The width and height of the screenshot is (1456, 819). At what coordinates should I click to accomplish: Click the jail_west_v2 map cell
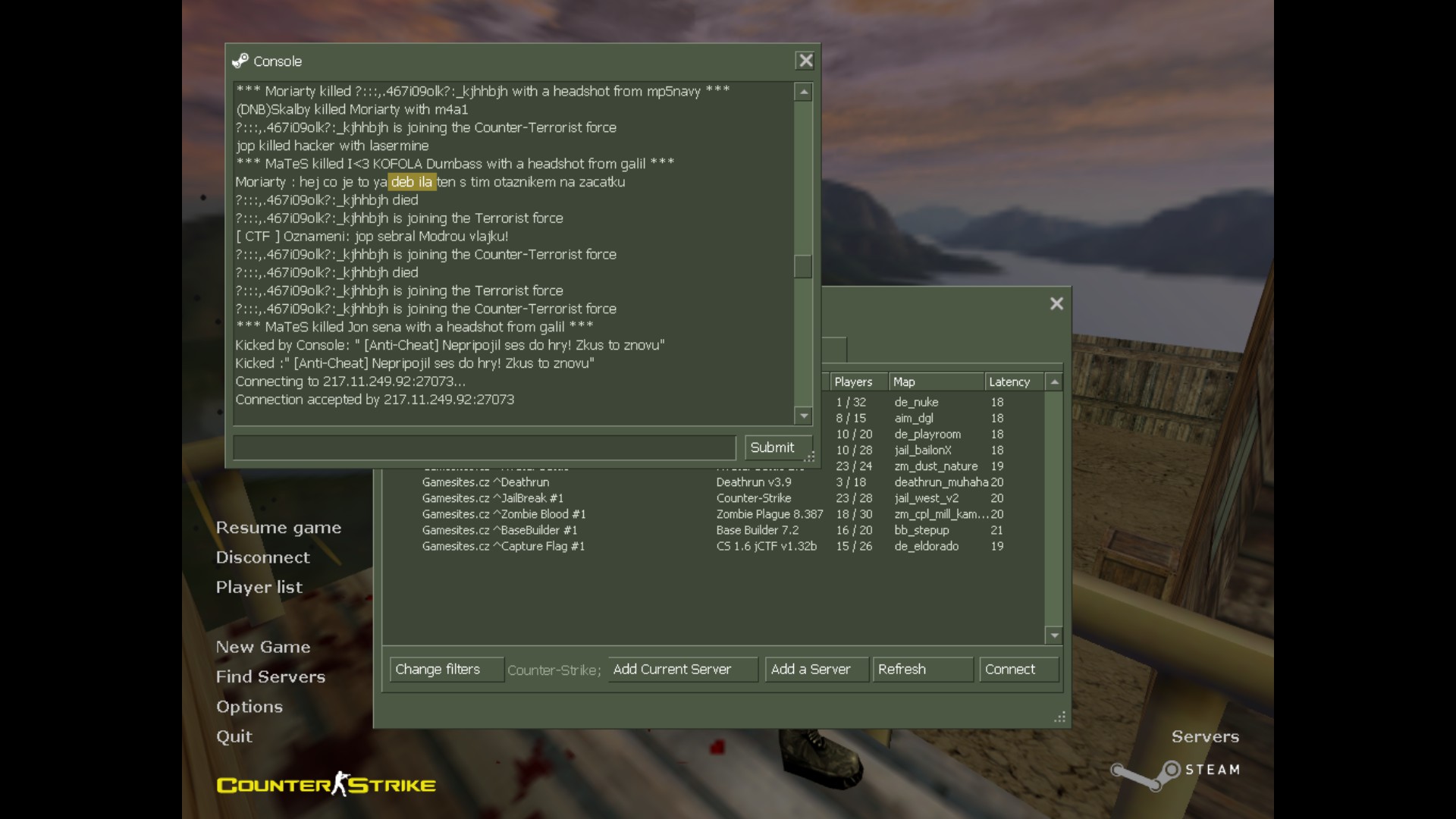coord(926,498)
